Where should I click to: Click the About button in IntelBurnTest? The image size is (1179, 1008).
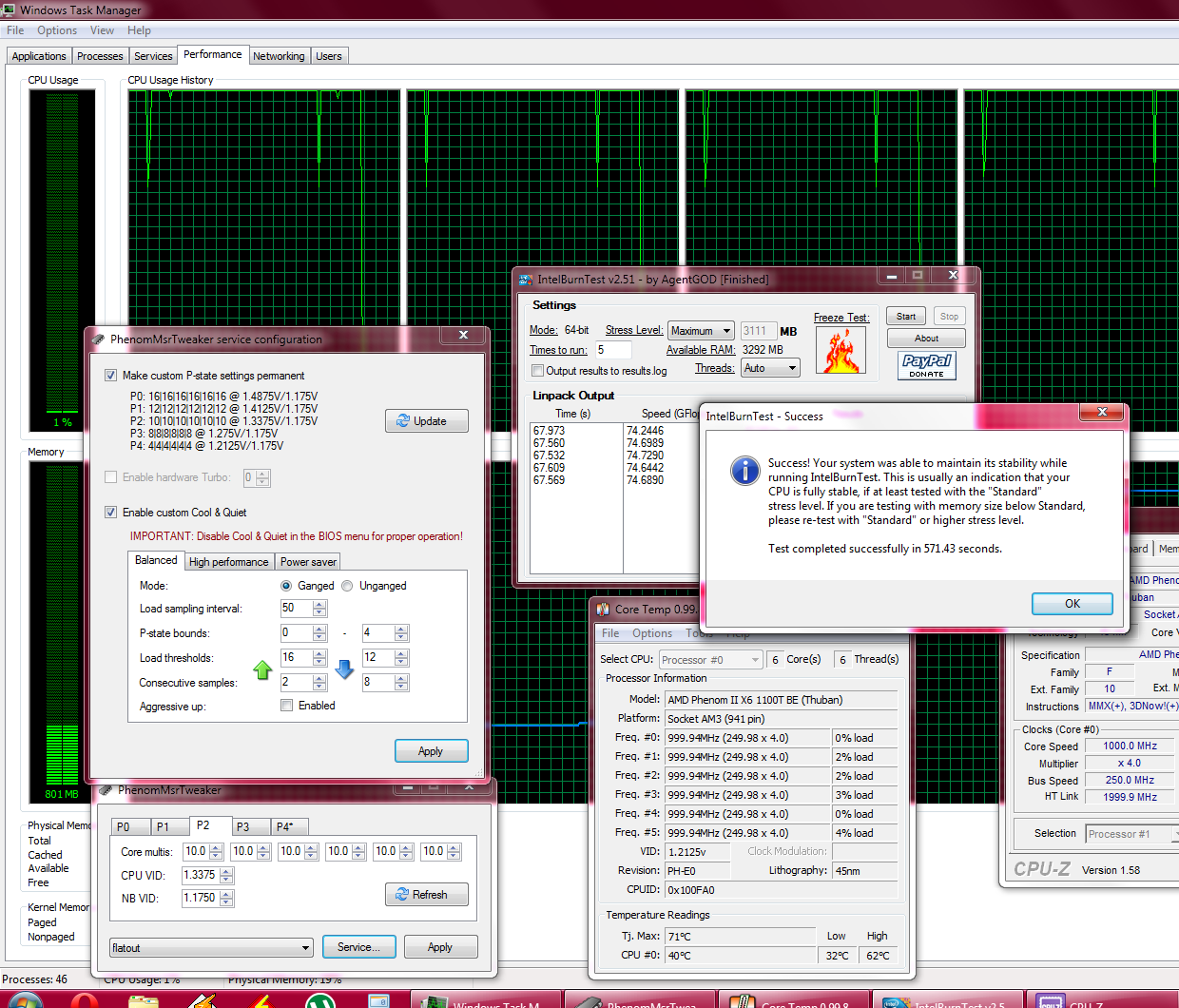point(926,339)
